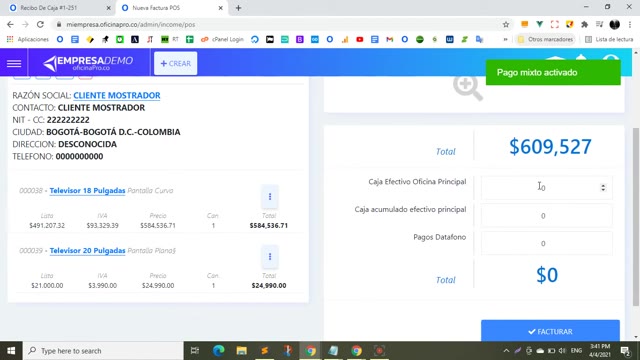Screen dimensions: 640x360
Task: Open the browser extensions puzzle icon
Action: [584, 24]
